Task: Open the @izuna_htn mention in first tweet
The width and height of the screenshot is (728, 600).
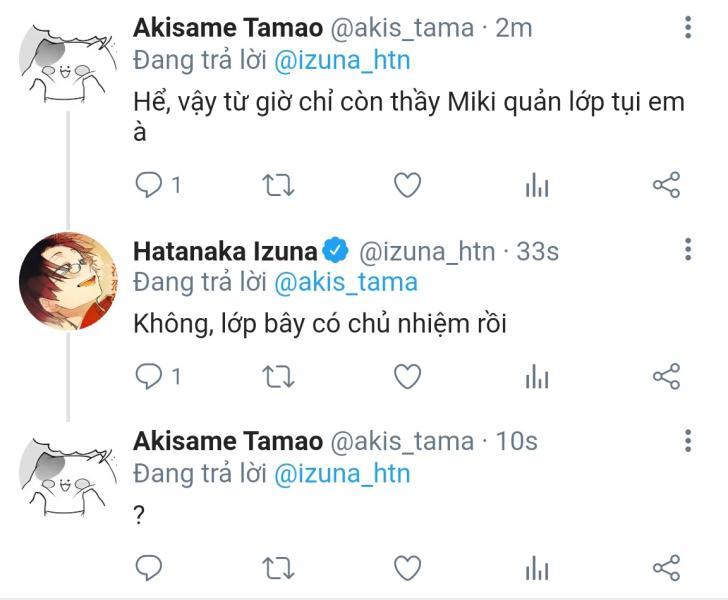Action: [341, 60]
